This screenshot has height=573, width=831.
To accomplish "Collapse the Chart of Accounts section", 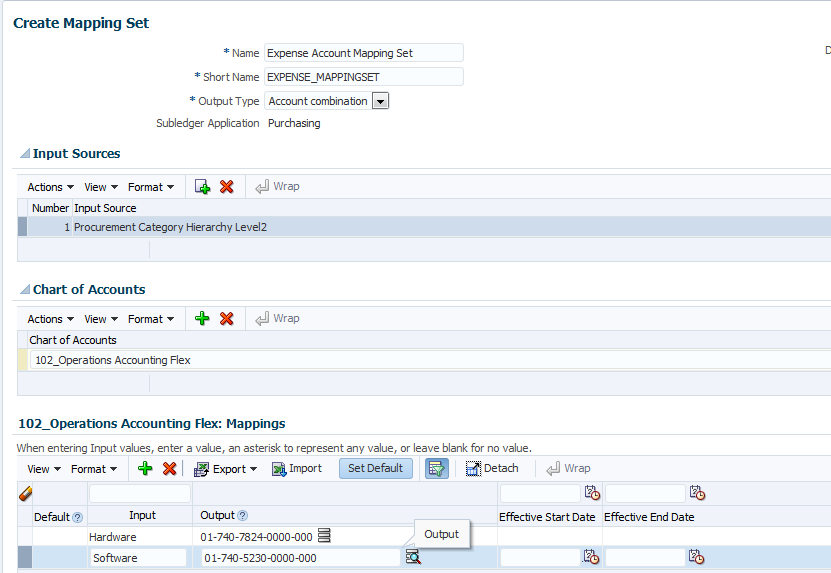I will (x=24, y=289).
